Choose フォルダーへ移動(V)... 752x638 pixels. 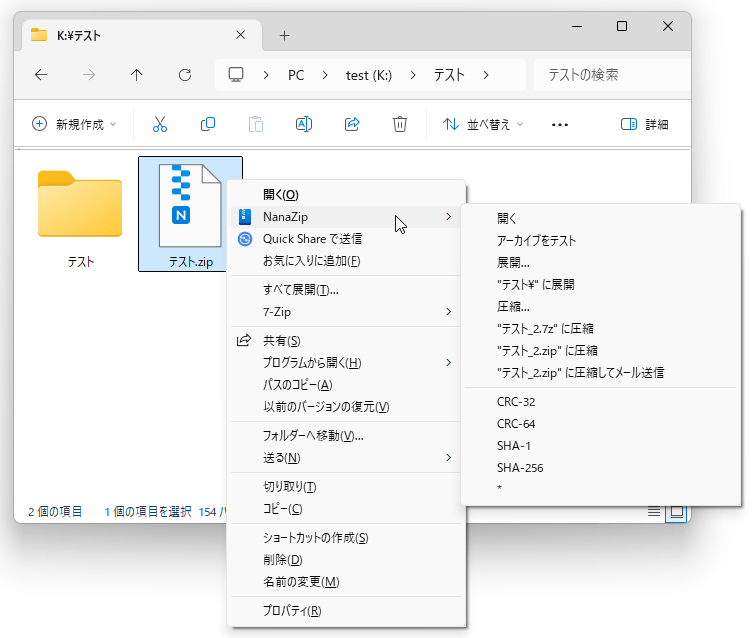(x=346, y=436)
